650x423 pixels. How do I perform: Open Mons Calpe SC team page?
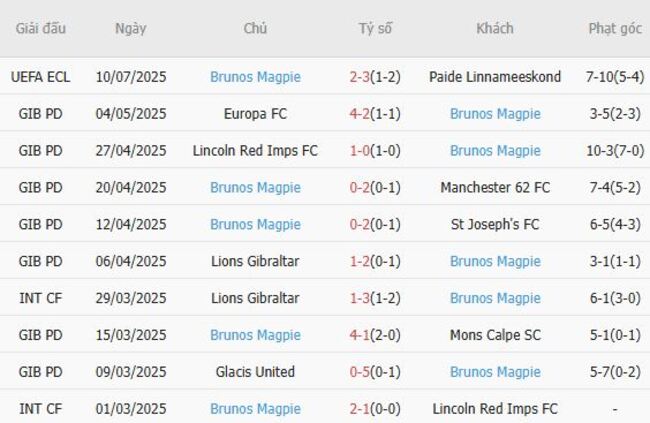pyautogui.click(x=495, y=335)
